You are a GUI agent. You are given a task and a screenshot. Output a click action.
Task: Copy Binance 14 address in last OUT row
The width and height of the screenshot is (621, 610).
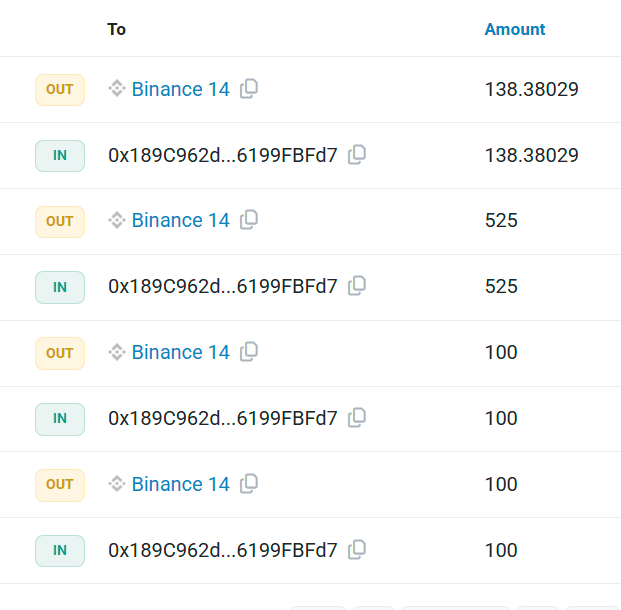click(x=249, y=484)
